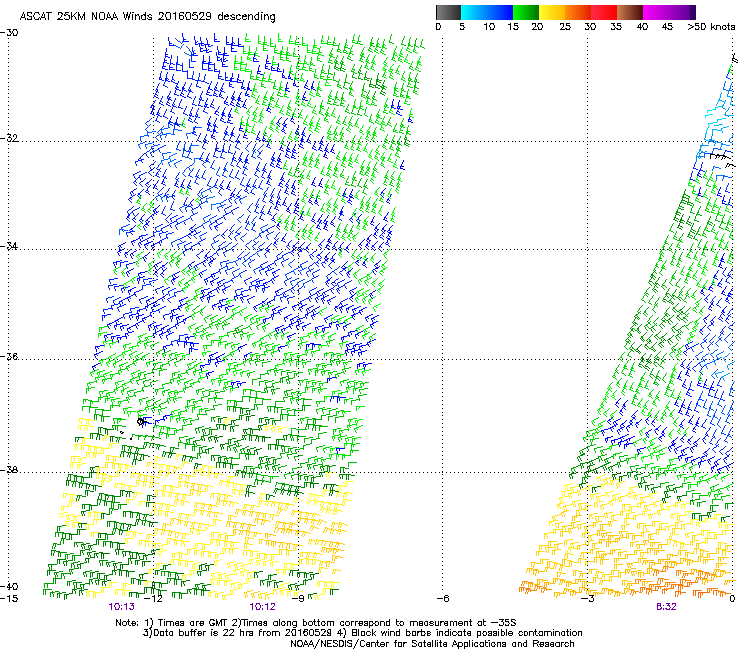Click the 0 longitude axis label
The width and height of the screenshot is (740, 650).
[x=732, y=599]
